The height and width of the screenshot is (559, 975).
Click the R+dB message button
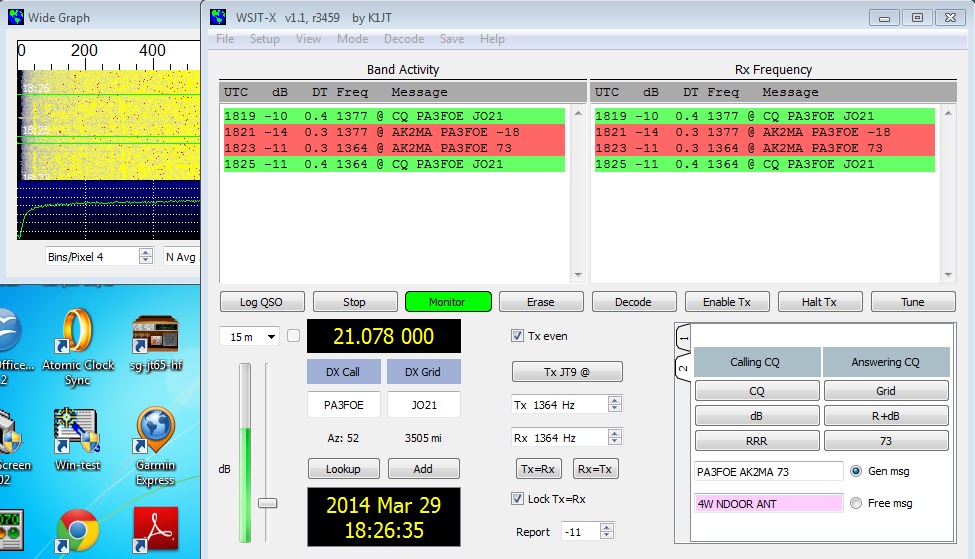[886, 416]
